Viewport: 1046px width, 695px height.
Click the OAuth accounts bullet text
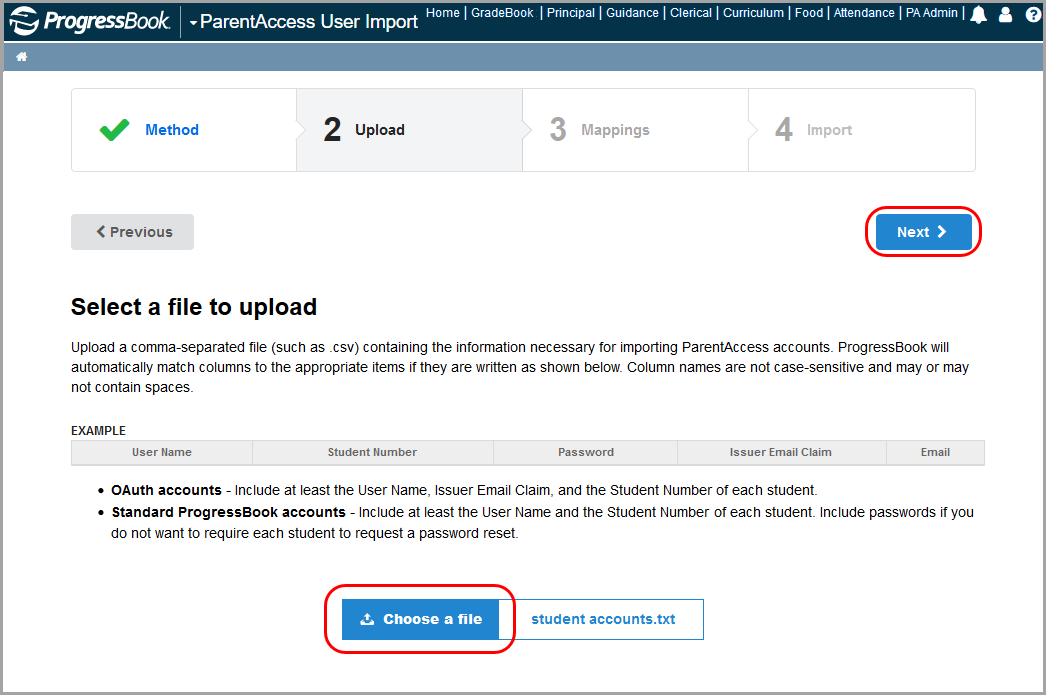(464, 490)
